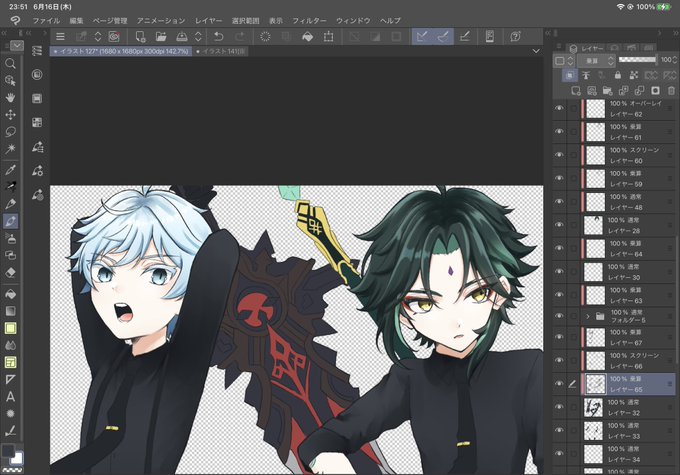
Task: Select layer 33 thumbnail
Action: click(x=593, y=430)
